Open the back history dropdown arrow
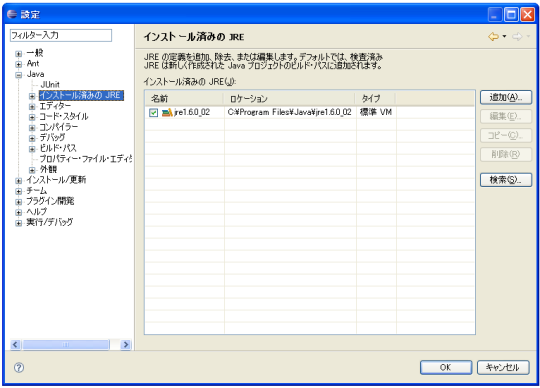Viewport: 540px width, 388px height. 505,36
